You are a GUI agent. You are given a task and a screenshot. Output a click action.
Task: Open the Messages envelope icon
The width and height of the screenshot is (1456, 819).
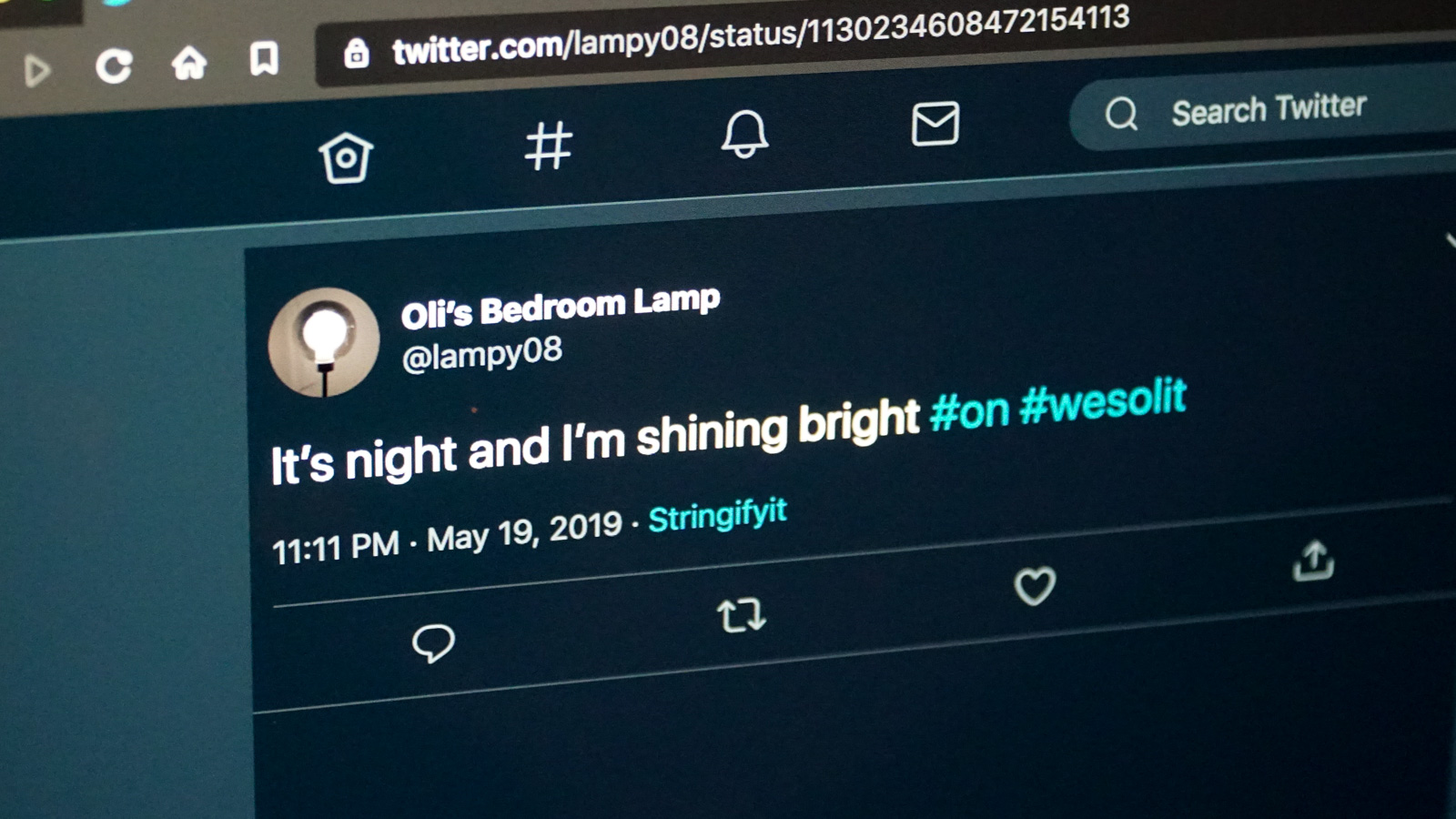pos(935,124)
